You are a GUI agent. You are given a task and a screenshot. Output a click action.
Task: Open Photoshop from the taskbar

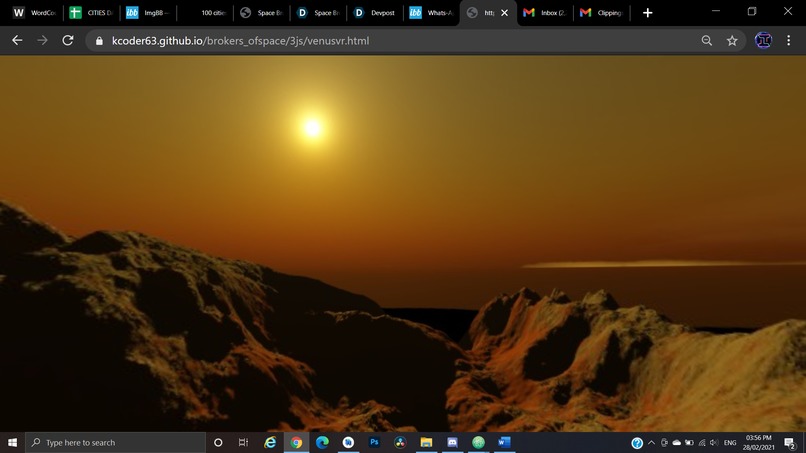374,442
